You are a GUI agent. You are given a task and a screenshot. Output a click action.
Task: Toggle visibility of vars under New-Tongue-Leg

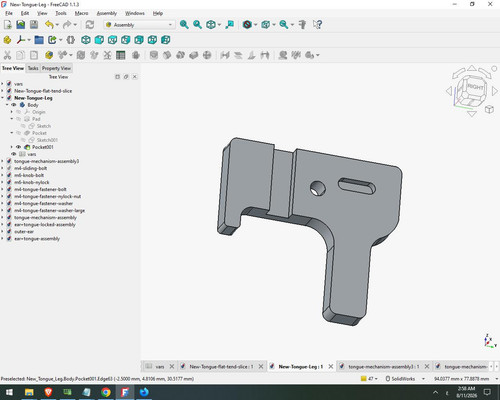pyautogui.click(x=14, y=154)
